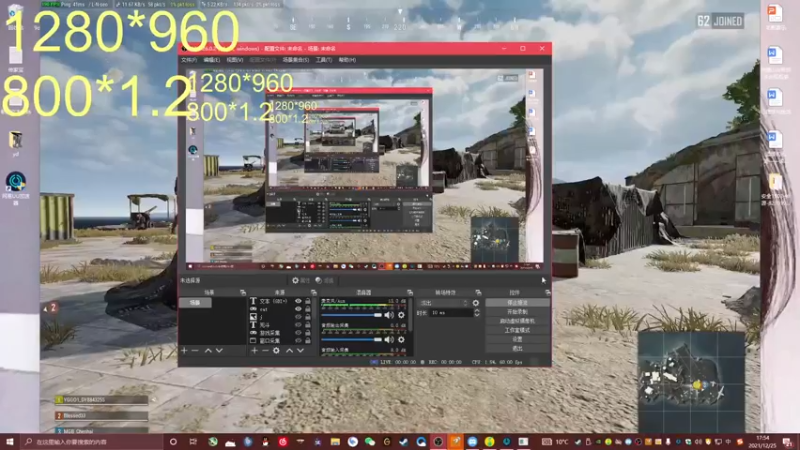Click the remove scene minus icon
Viewport: 800px width, 450px height.
195,351
